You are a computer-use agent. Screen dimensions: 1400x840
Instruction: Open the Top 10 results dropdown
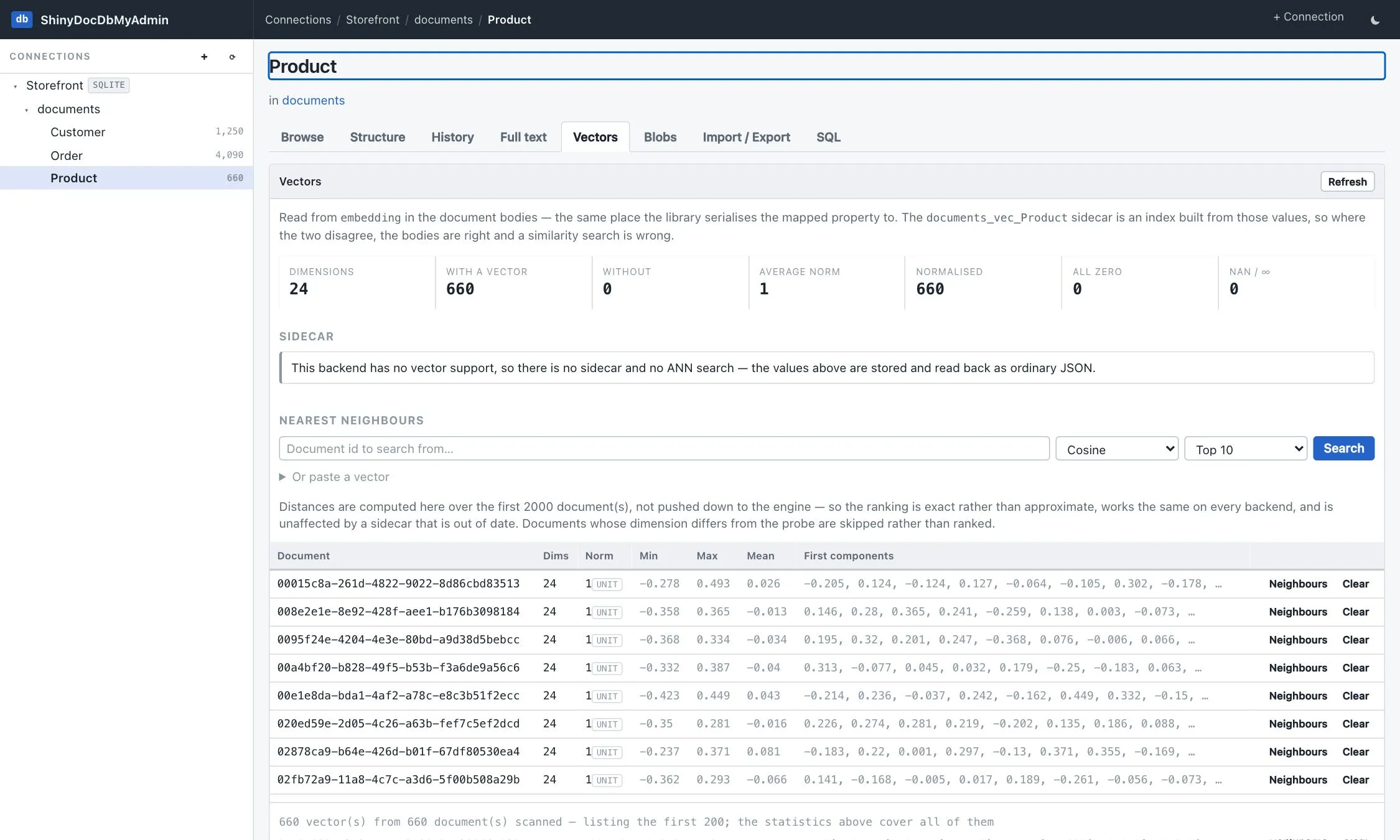1246,449
